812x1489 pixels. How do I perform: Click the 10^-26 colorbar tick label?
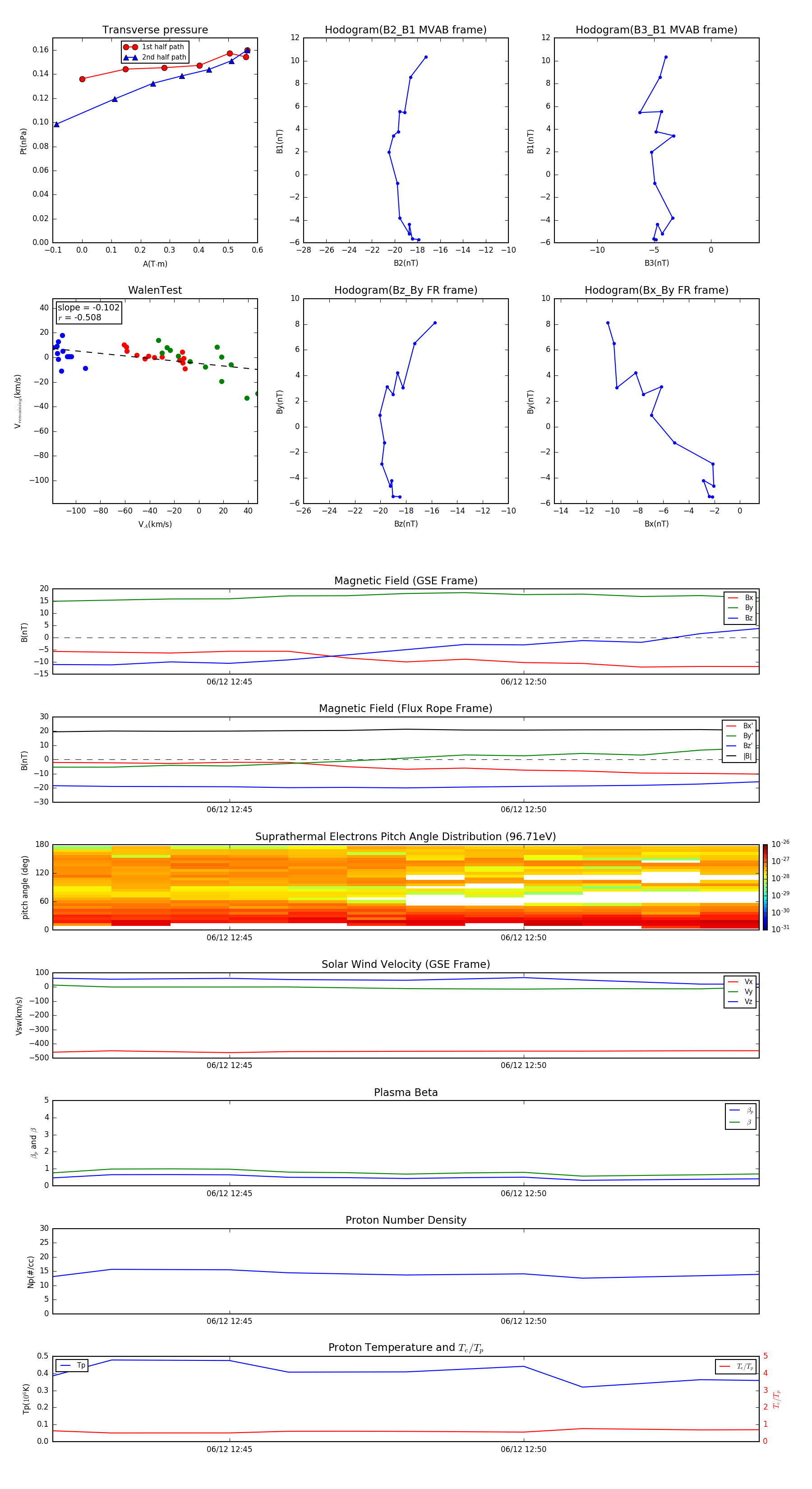pos(780,844)
